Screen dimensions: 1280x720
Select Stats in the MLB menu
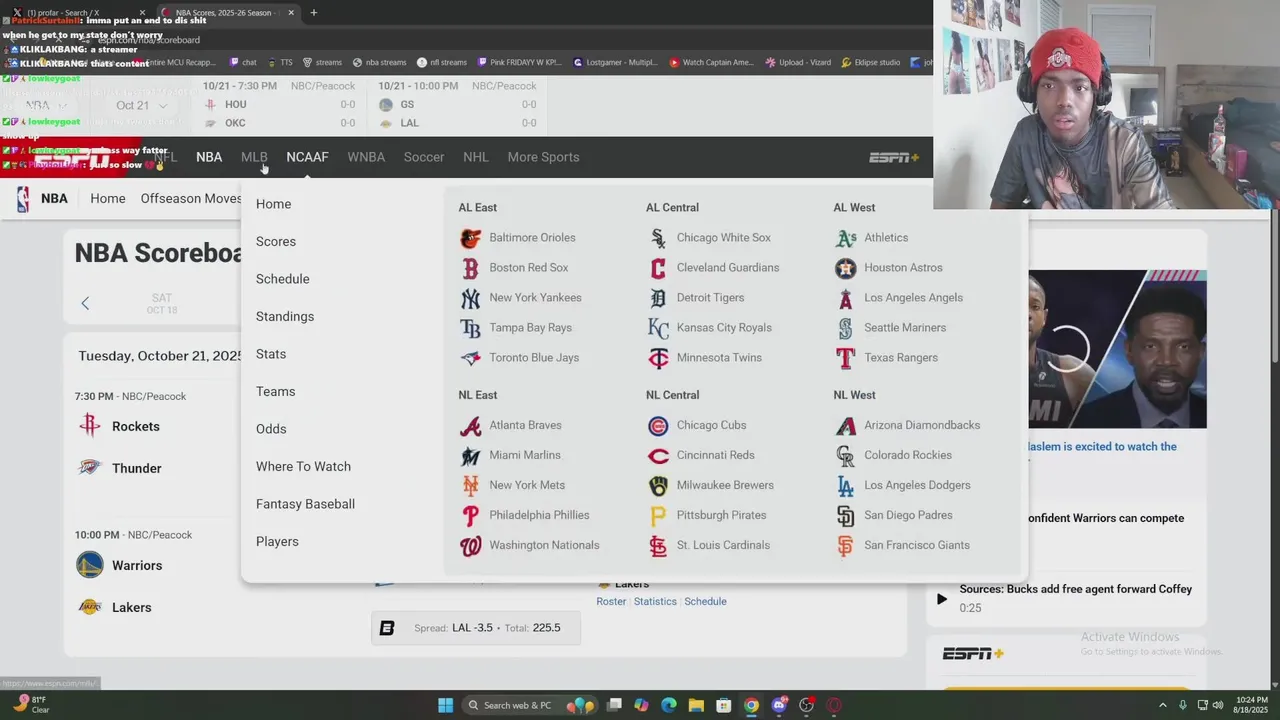(271, 354)
